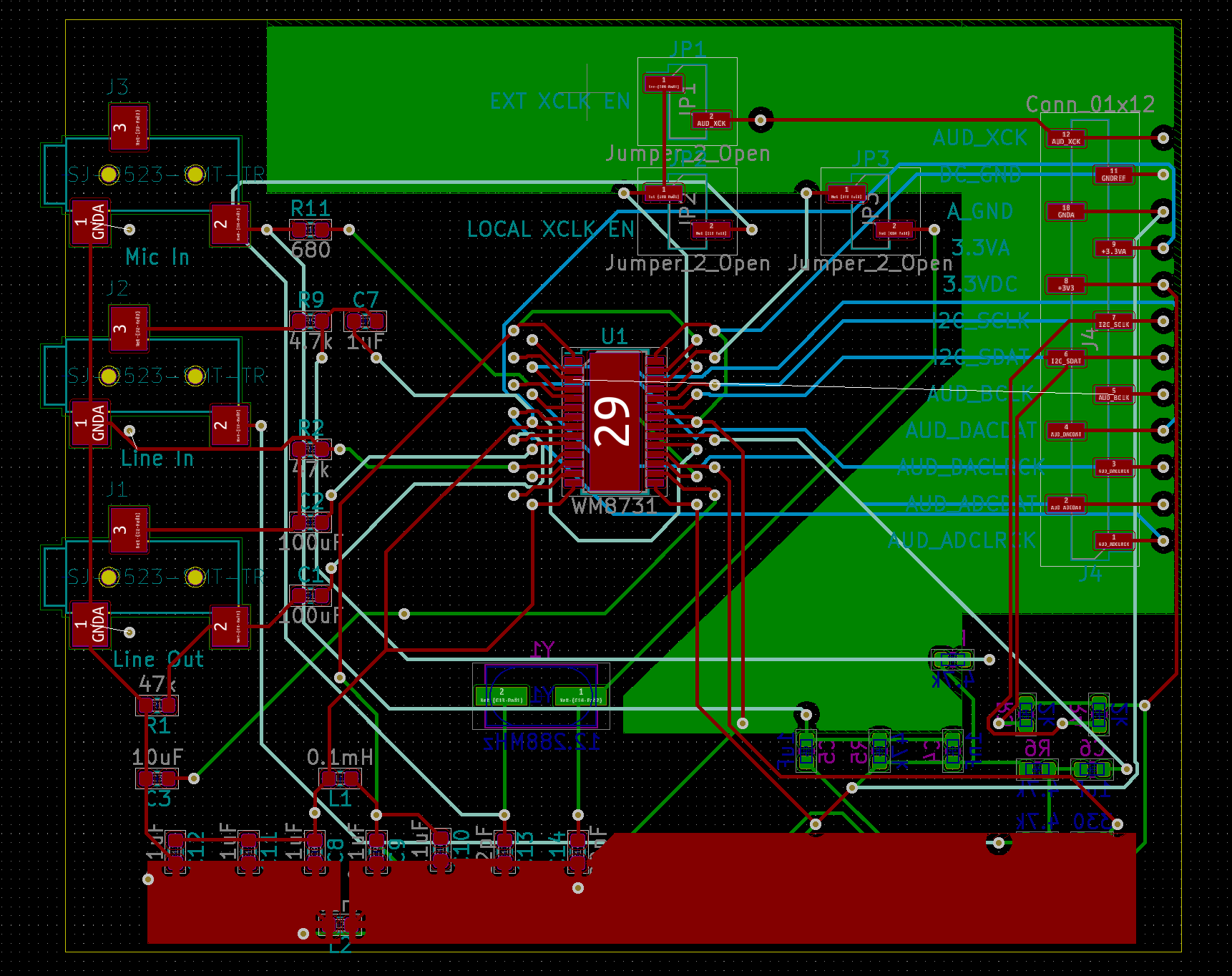Select pad 1 of jumper JP3

(846, 193)
